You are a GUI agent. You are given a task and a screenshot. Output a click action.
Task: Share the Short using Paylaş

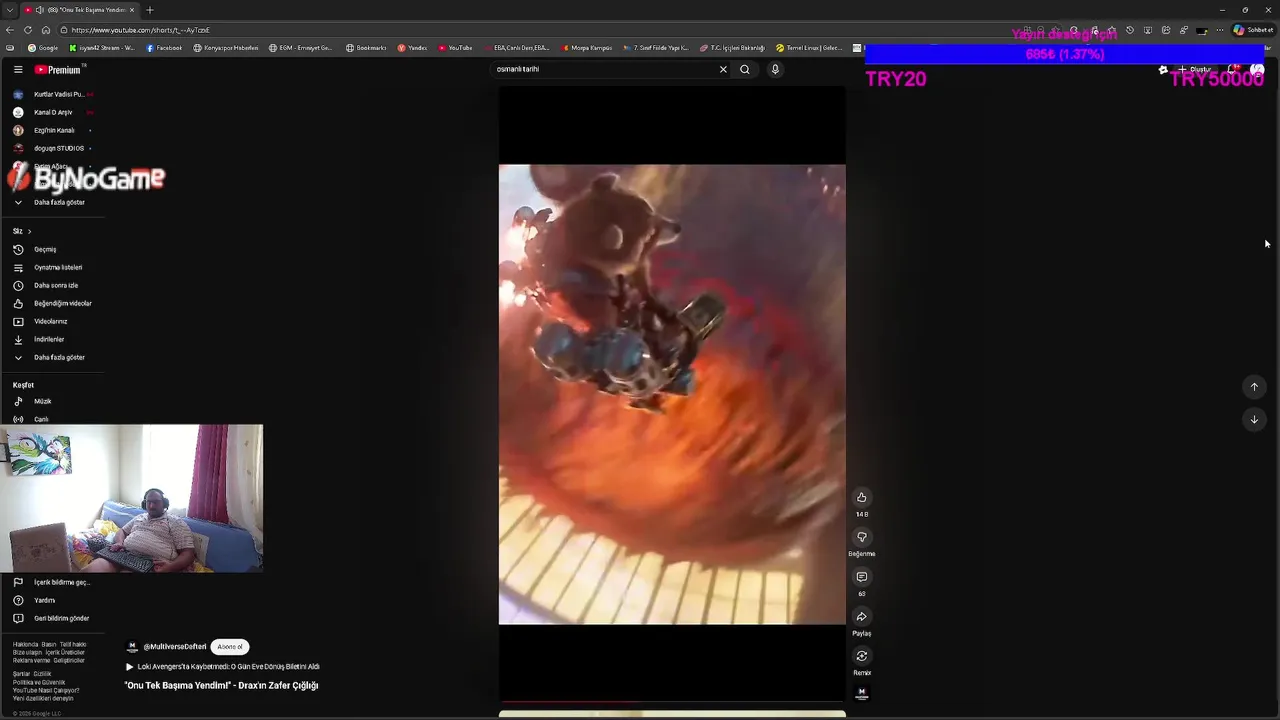[861, 616]
